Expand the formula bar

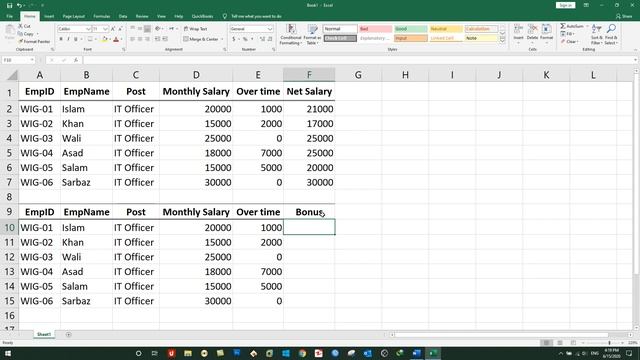(636, 60)
